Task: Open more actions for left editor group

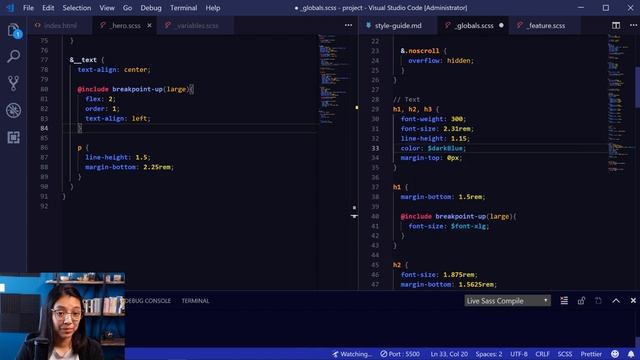Action: (x=348, y=25)
